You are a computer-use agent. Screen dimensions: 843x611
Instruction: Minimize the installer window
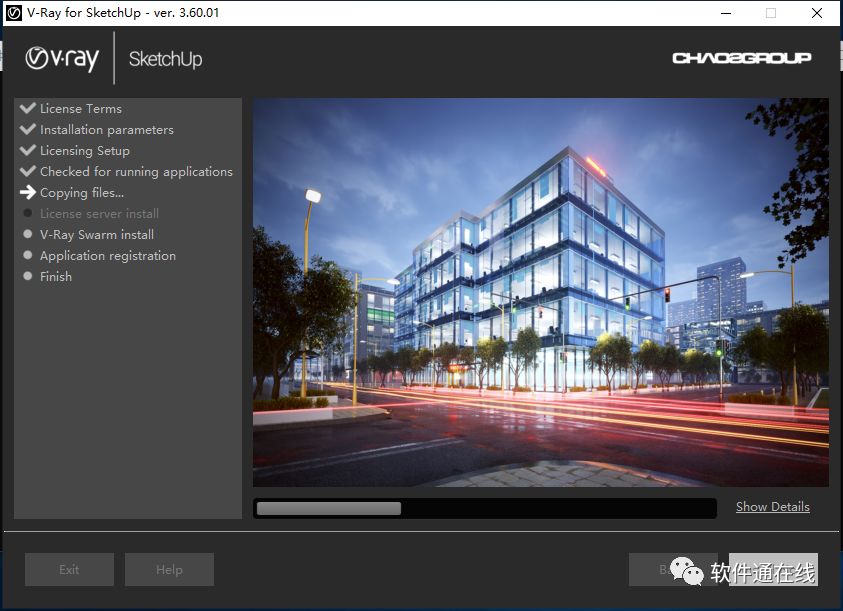click(726, 13)
